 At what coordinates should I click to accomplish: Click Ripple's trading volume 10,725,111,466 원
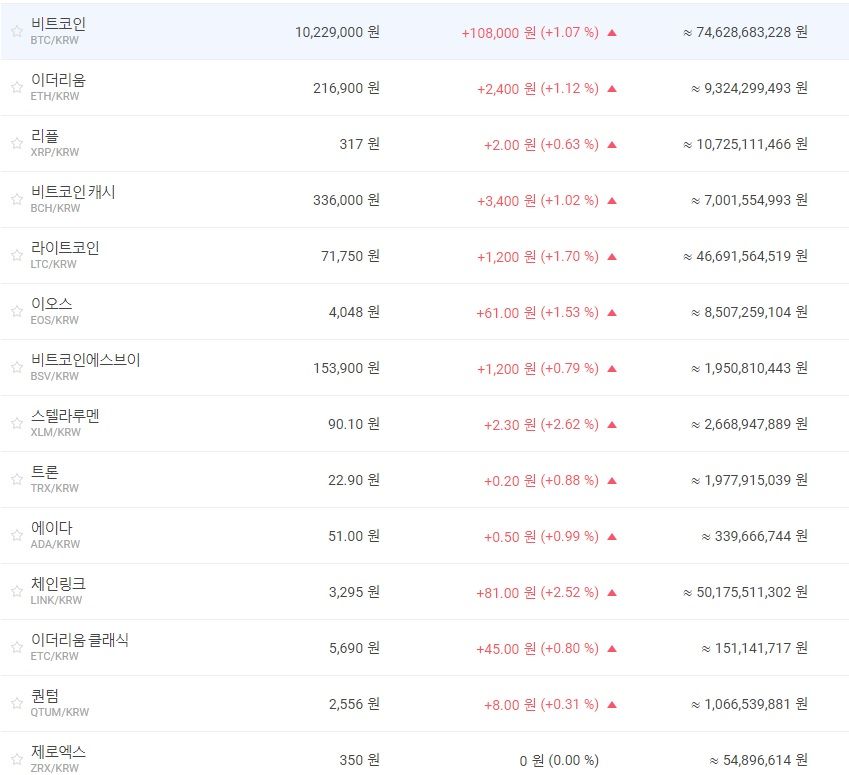click(x=746, y=144)
